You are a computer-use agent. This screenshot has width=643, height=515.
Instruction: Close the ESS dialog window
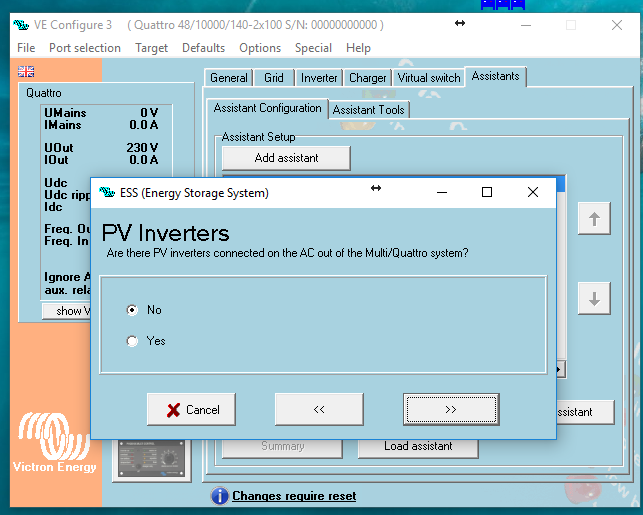pos(533,192)
